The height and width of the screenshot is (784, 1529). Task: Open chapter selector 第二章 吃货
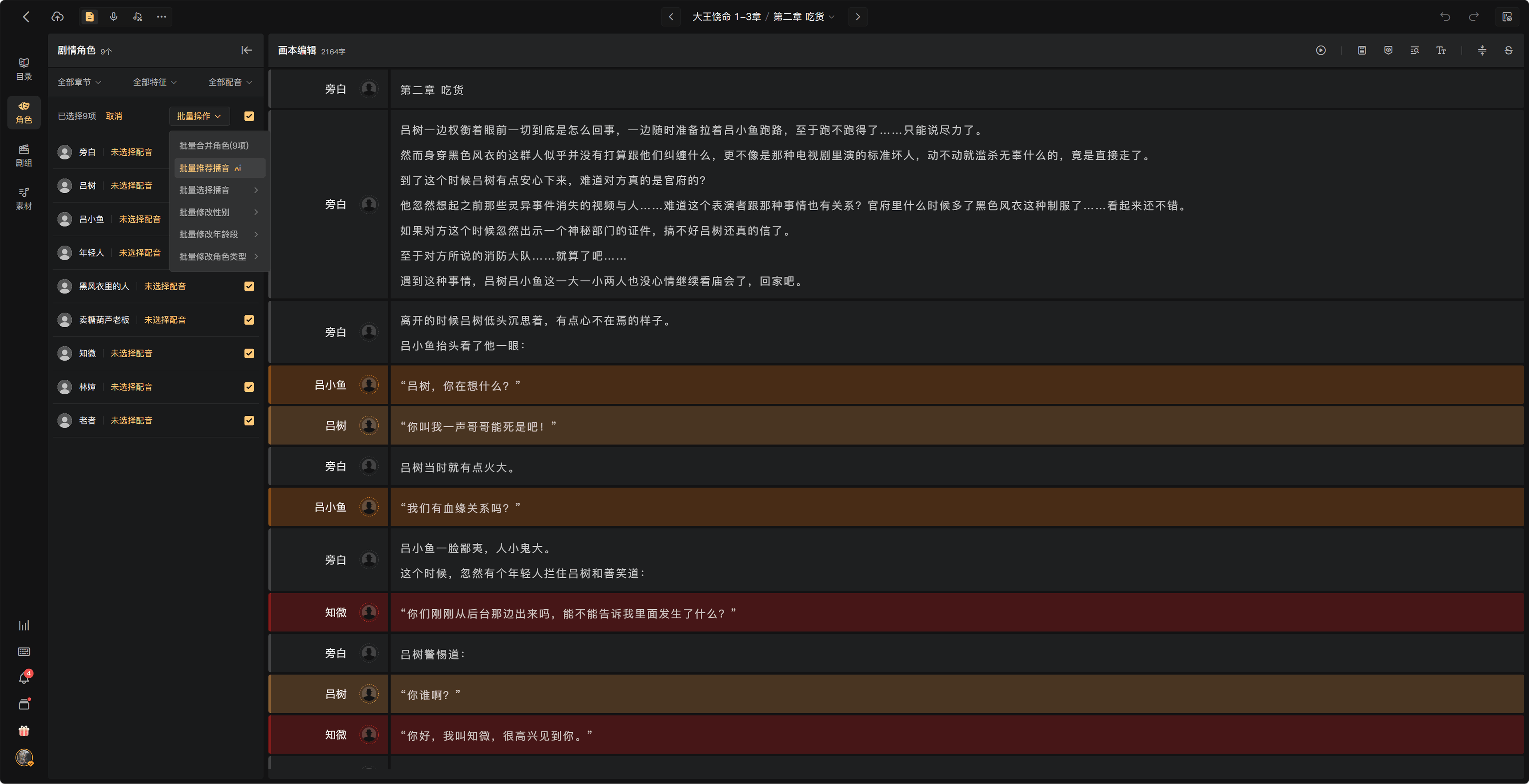803,17
